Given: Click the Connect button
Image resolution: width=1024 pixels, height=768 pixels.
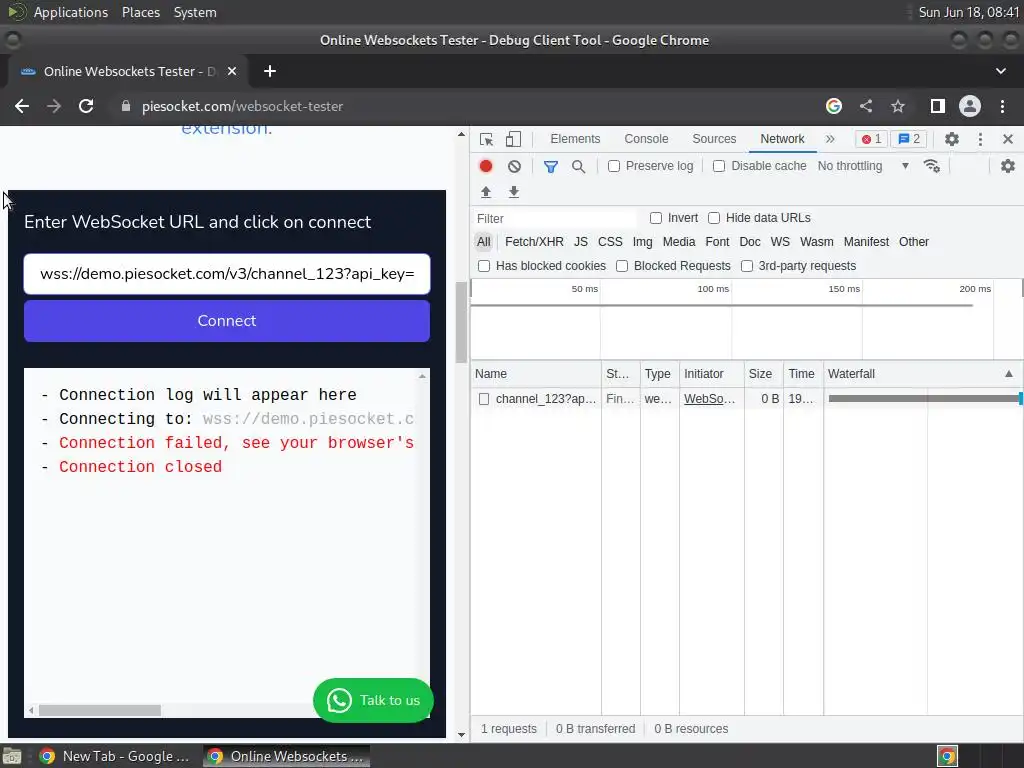Looking at the screenshot, I should (227, 321).
